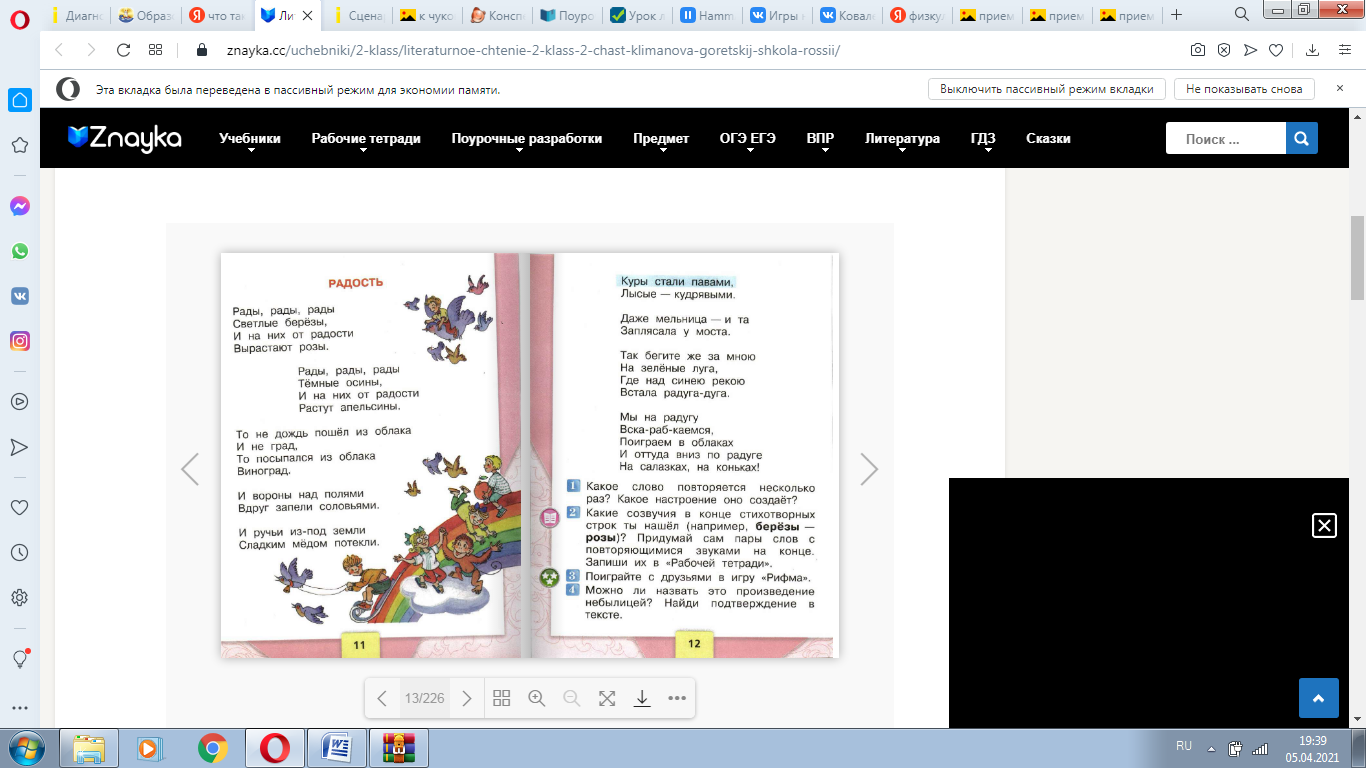Viewport: 1366px width, 768px height.
Task: Open the Speed Dial grid icon
Action: [155, 50]
